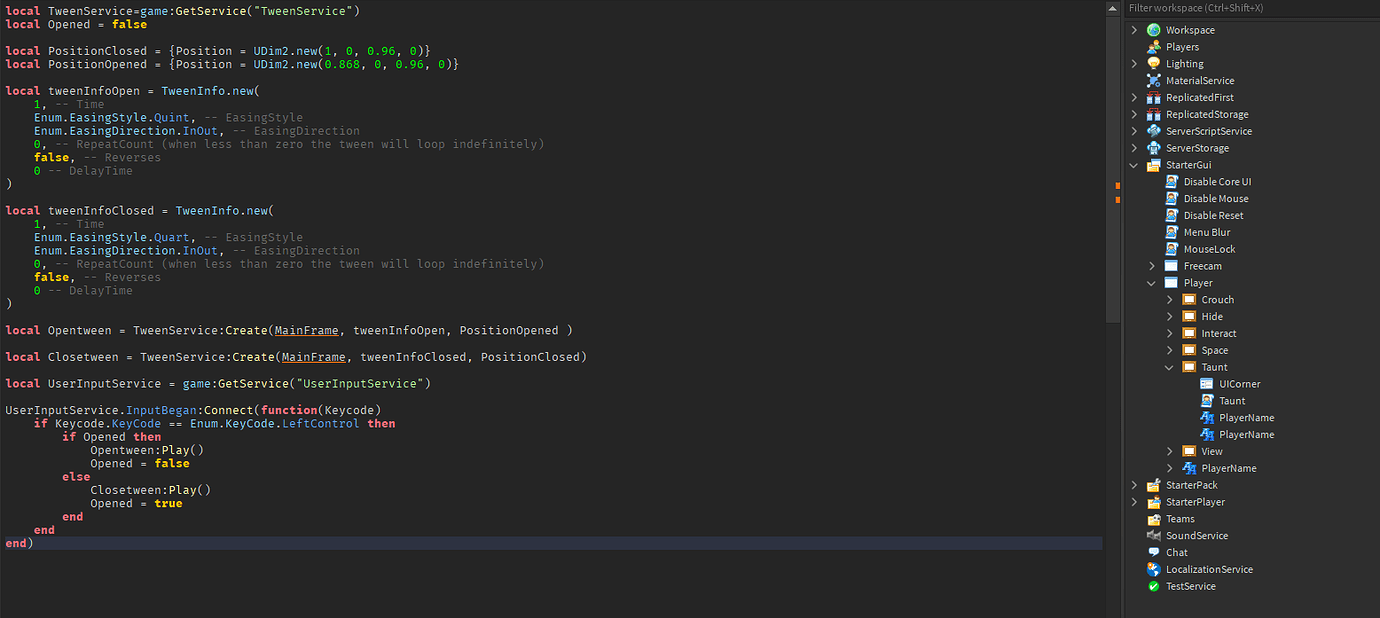The height and width of the screenshot is (618, 1380).
Task: Expand the ReplicatedStorage branch
Action: tap(1133, 113)
